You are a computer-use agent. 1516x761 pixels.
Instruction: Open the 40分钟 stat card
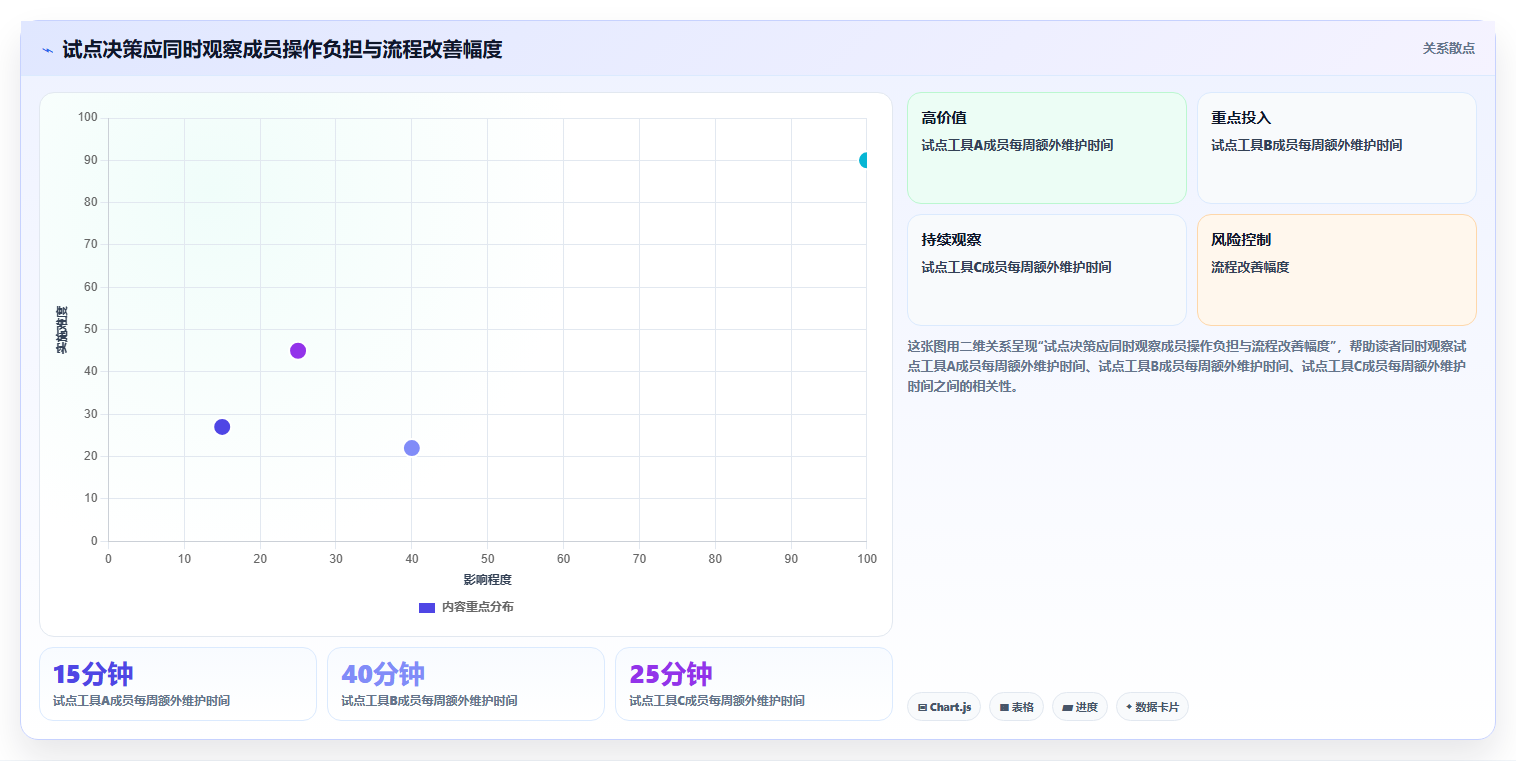pyautogui.click(x=466, y=684)
